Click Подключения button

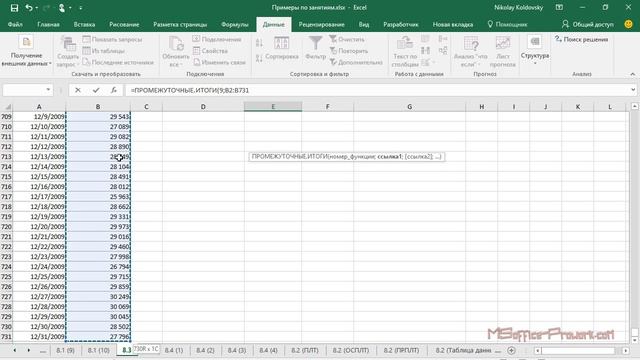[x=217, y=40]
